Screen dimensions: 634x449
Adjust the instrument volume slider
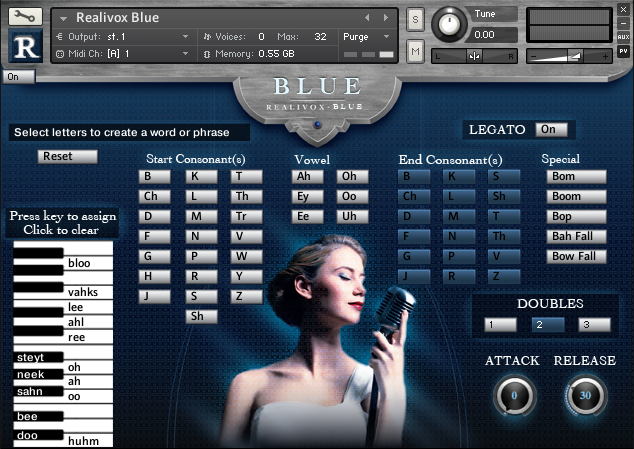569,56
